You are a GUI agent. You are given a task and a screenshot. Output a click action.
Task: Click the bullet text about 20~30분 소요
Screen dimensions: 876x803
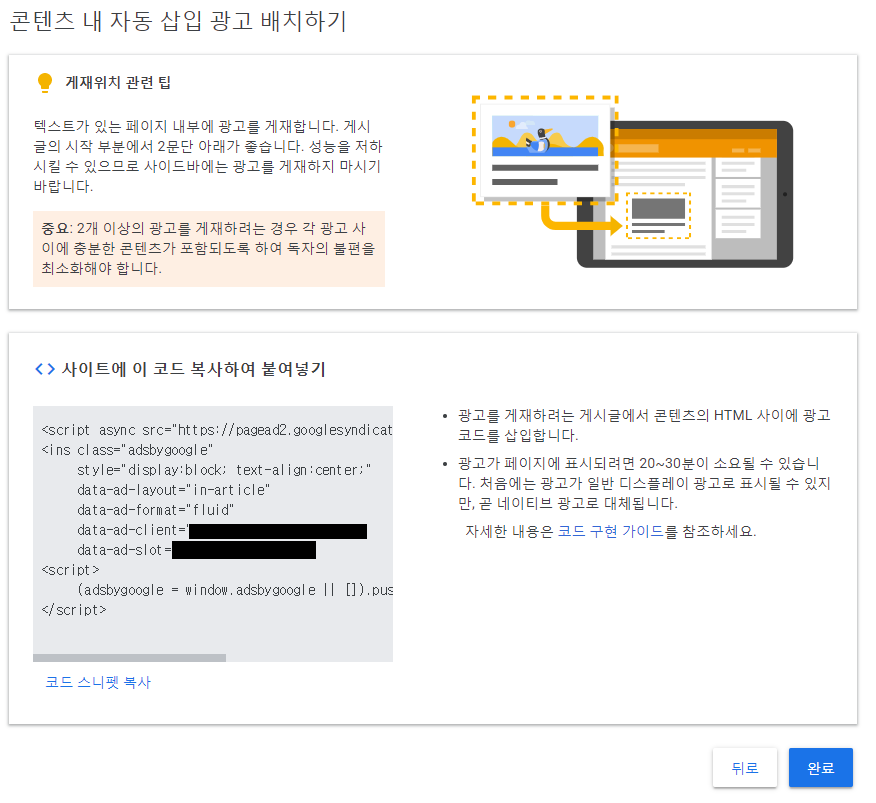[644, 483]
